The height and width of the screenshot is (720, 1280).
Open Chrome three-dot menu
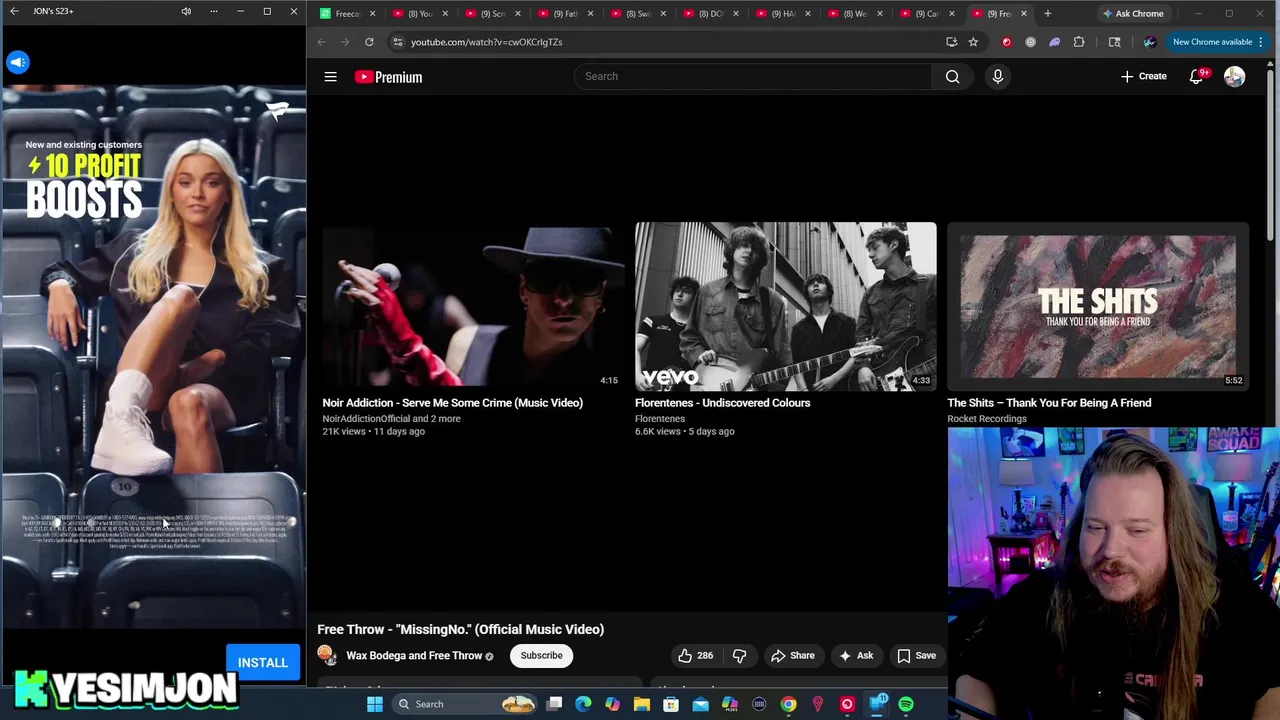(1261, 42)
